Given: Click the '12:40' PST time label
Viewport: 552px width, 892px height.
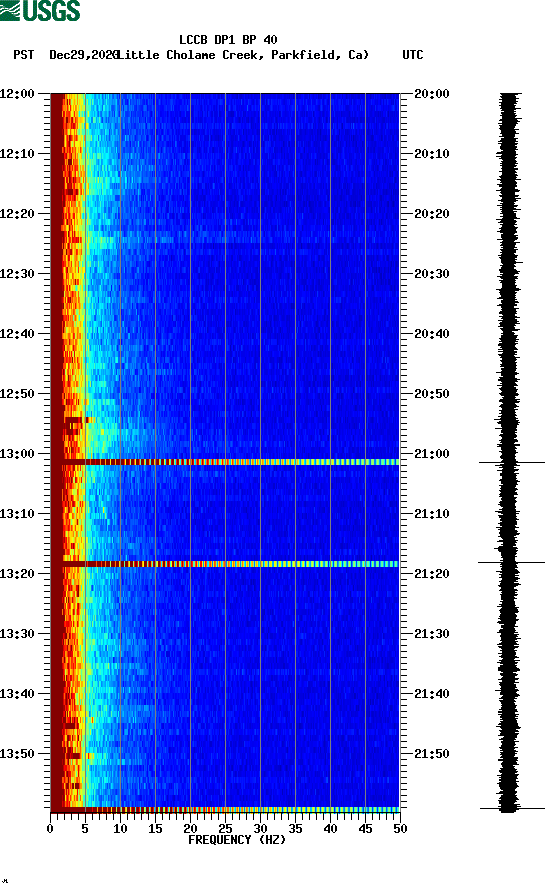Looking at the screenshot, I should coord(18,334).
